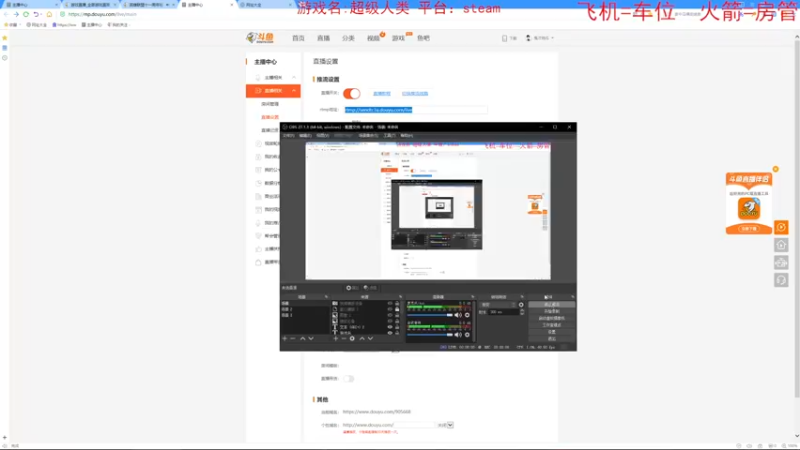The image size is (800, 450).
Task: Collapse the first sidebar section chevron under 主播中心
Action: (294, 78)
